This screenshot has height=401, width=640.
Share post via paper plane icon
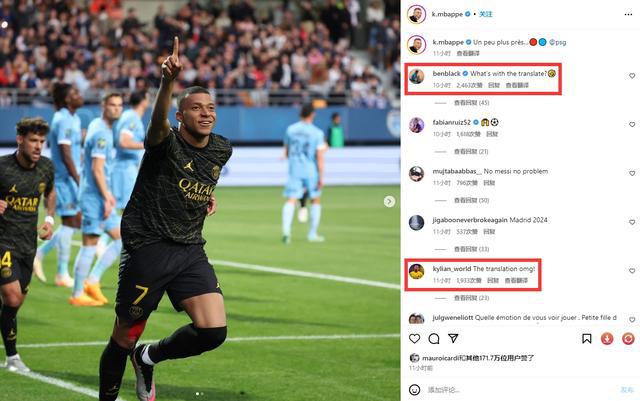[x=453, y=338]
